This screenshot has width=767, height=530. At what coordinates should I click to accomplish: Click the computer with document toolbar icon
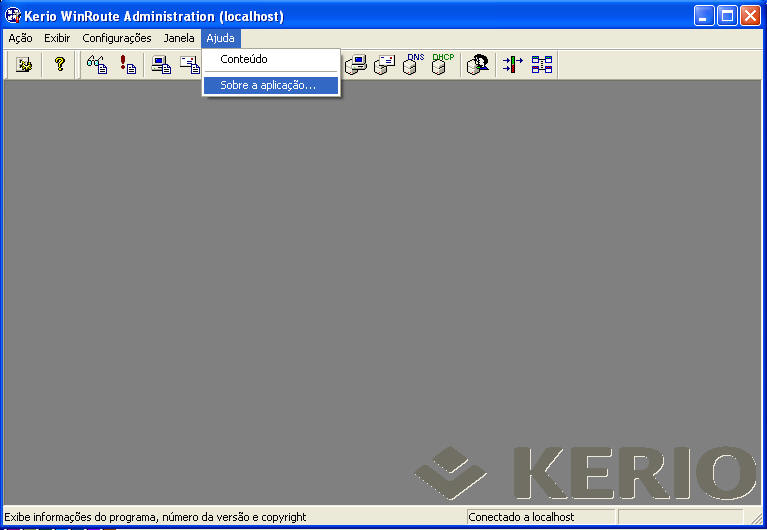(x=160, y=65)
